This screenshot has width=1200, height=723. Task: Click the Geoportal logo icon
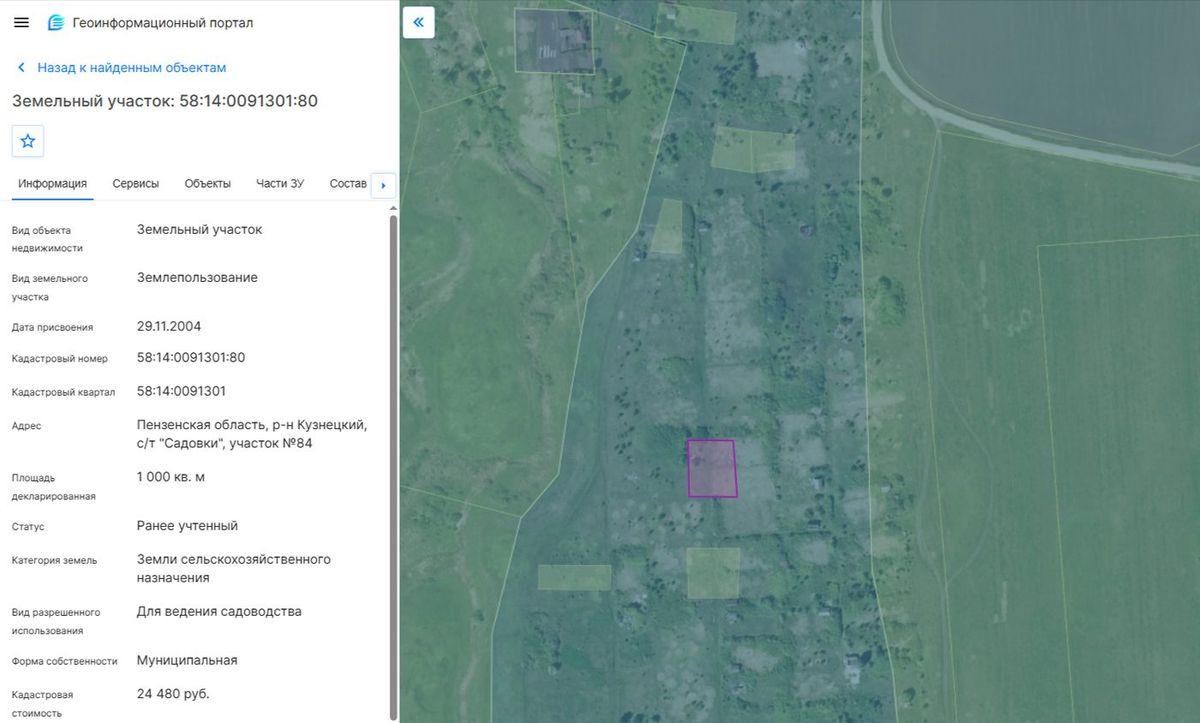pyautogui.click(x=56, y=22)
